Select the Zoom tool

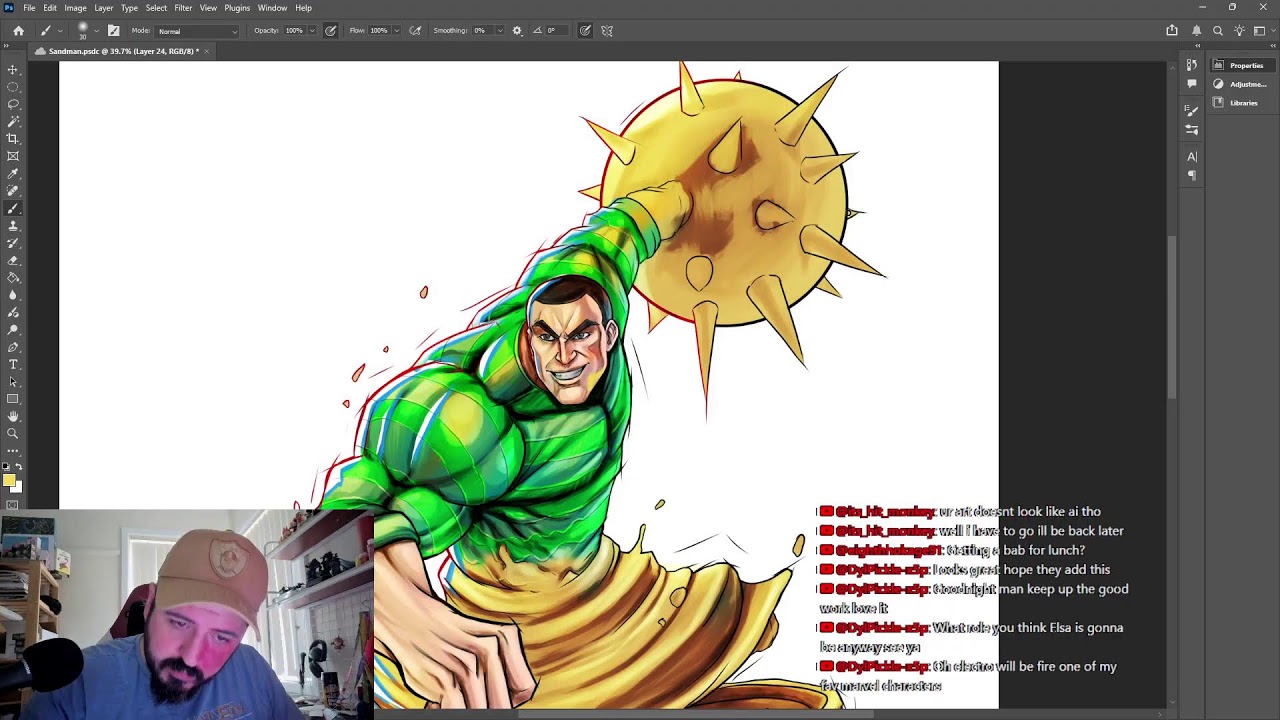(13, 433)
